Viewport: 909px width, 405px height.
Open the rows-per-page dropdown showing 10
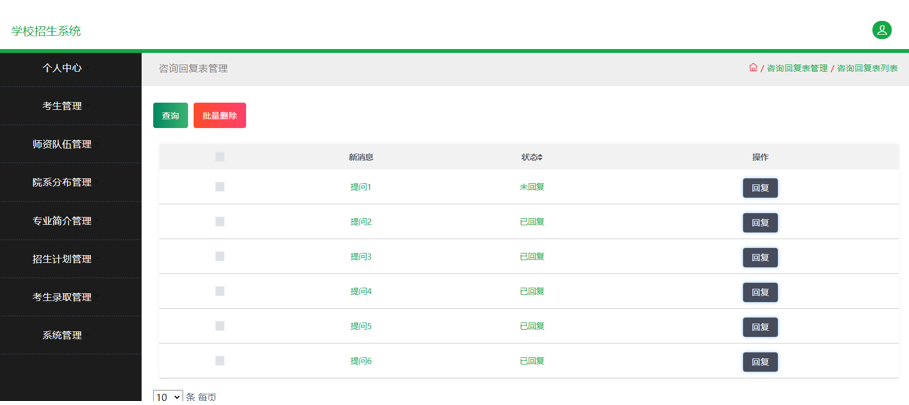click(168, 397)
